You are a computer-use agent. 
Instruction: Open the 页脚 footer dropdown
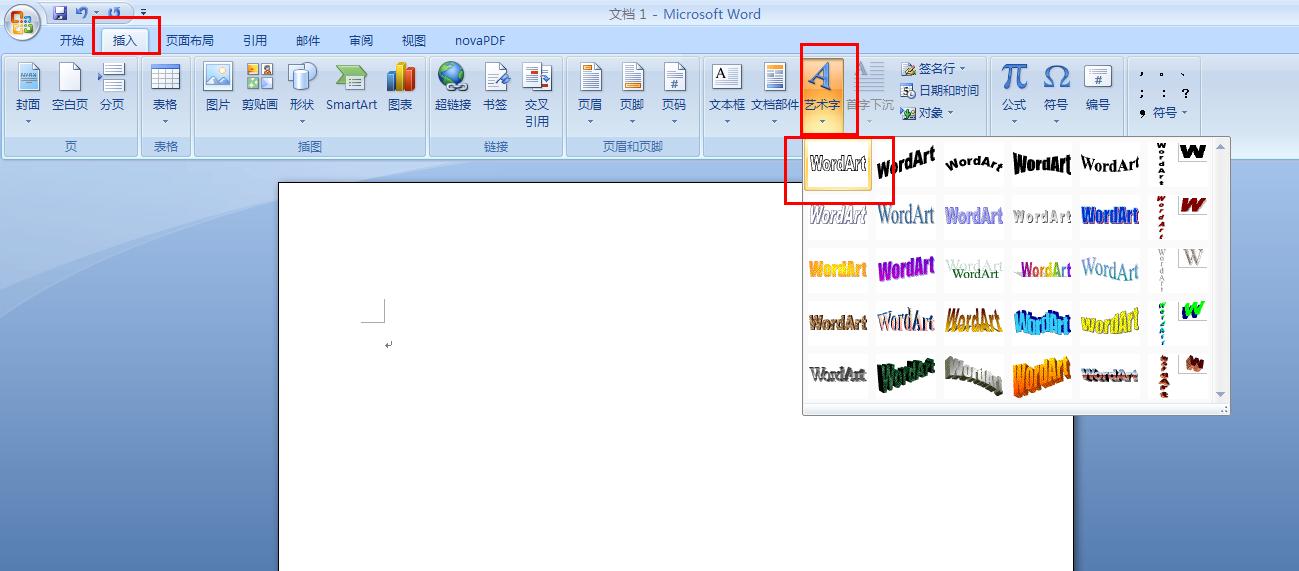(632, 121)
